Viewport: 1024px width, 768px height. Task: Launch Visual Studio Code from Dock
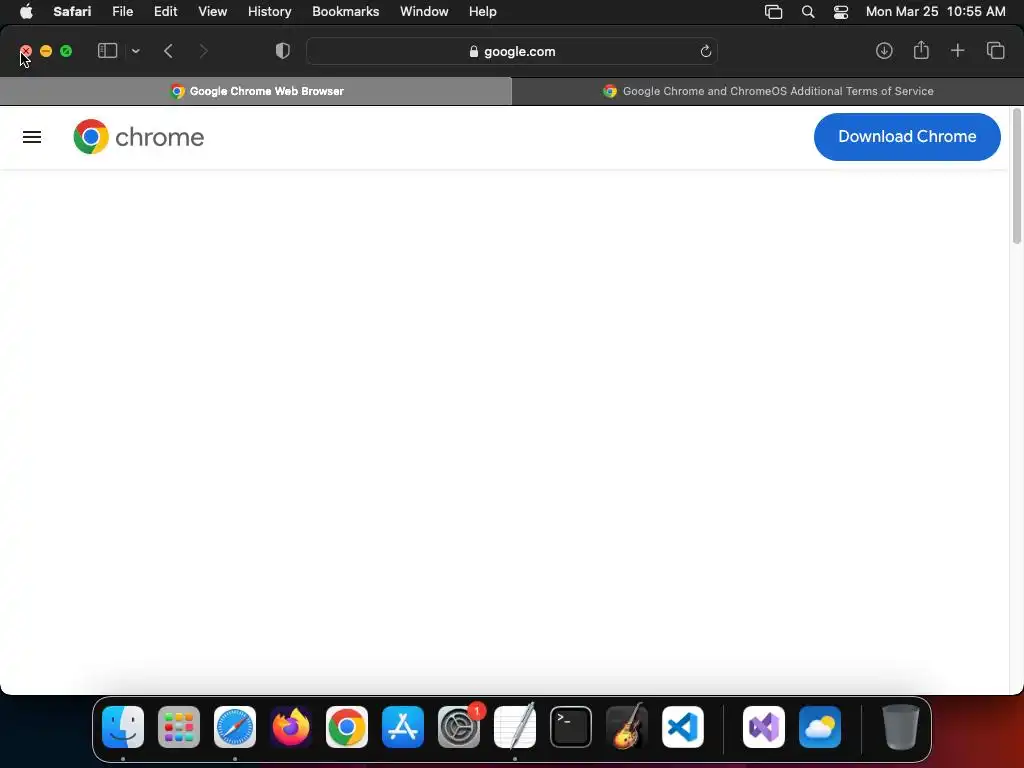pos(683,727)
